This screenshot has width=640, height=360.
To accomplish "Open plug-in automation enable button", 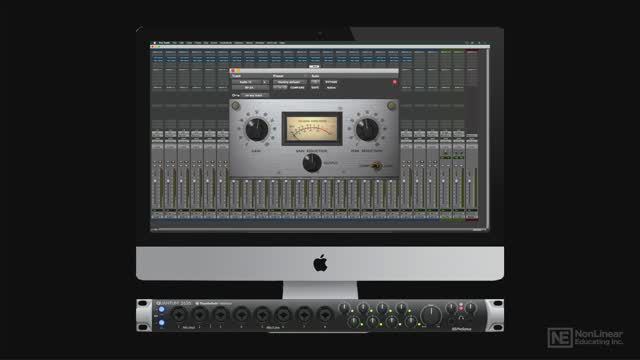I will 315,82.
